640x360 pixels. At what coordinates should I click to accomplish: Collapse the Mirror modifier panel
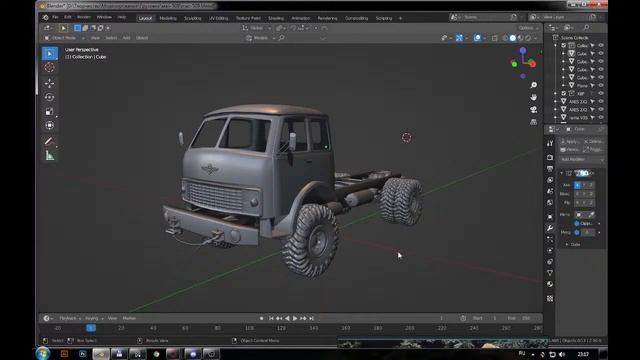point(562,173)
